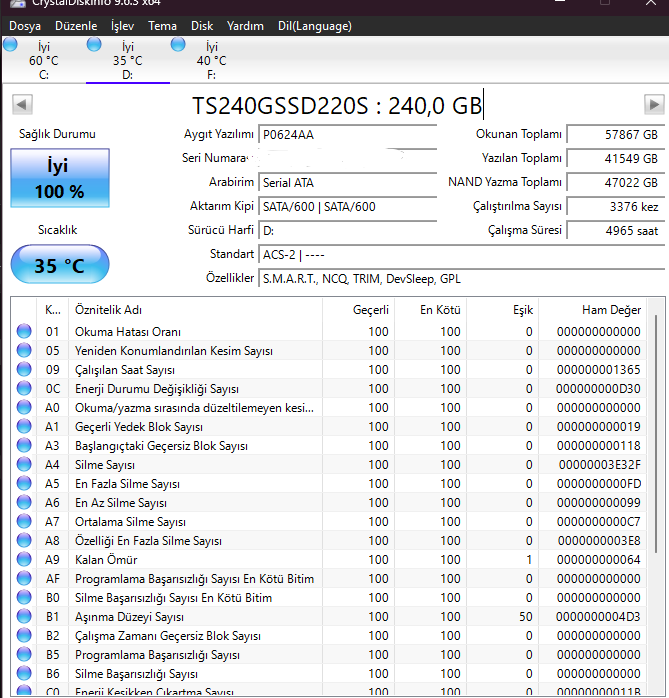
Task: Open the Düzenle menu
Action: (x=76, y=26)
